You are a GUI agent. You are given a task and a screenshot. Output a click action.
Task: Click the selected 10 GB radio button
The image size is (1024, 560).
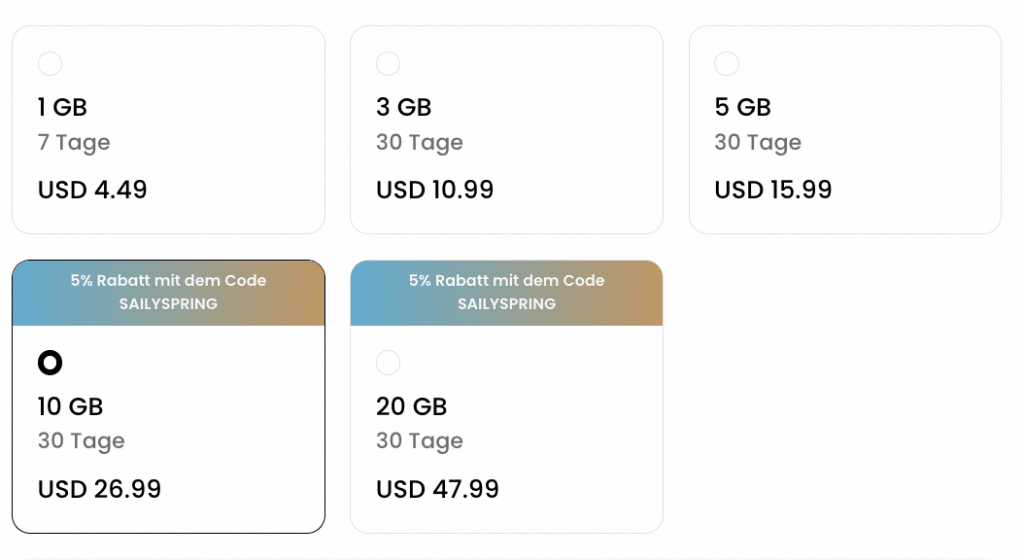coord(50,362)
